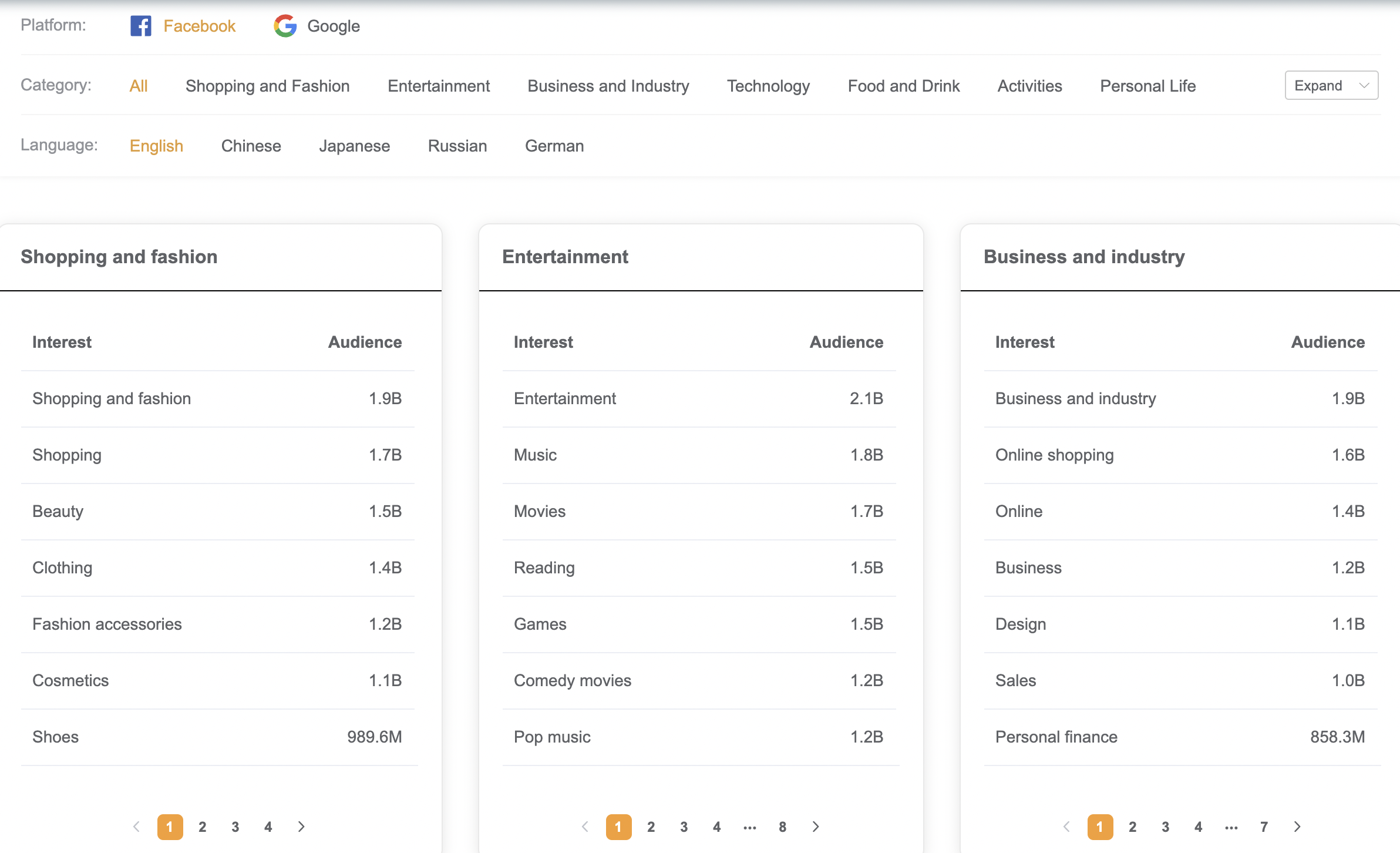Open the Expand categories dropdown

coord(1331,86)
